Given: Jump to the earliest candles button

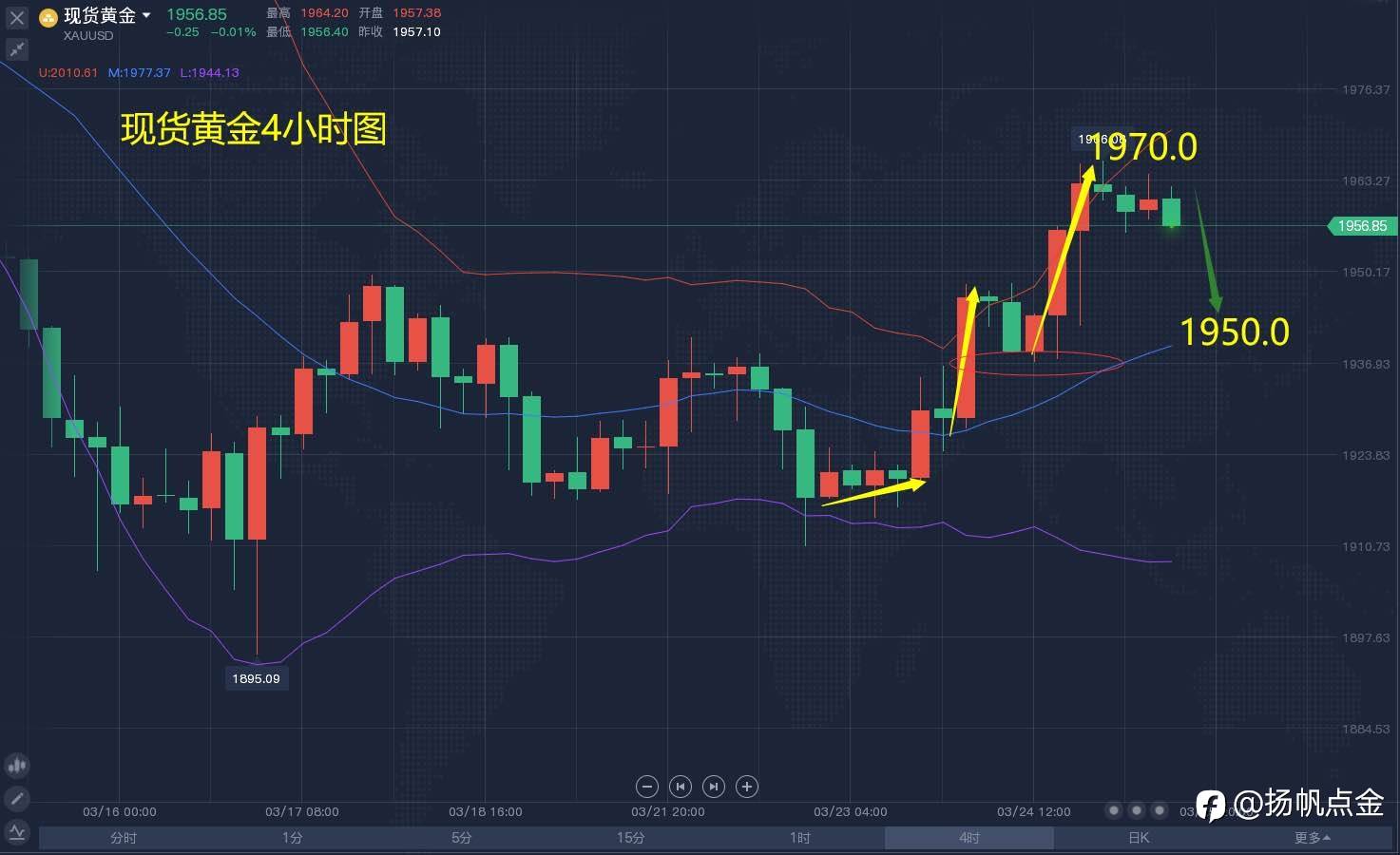Looking at the screenshot, I should tap(680, 787).
